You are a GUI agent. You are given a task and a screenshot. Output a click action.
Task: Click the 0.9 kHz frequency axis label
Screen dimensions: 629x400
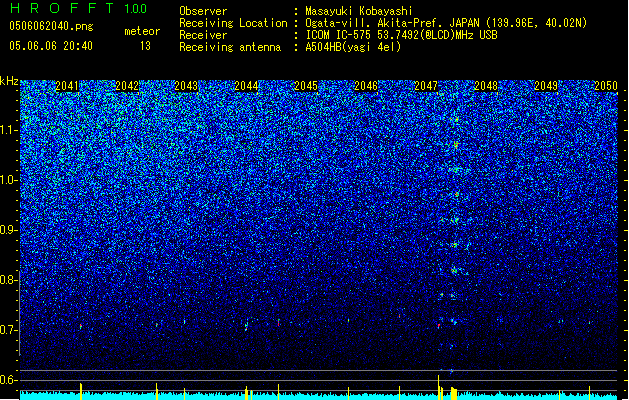pyautogui.click(x=9, y=230)
